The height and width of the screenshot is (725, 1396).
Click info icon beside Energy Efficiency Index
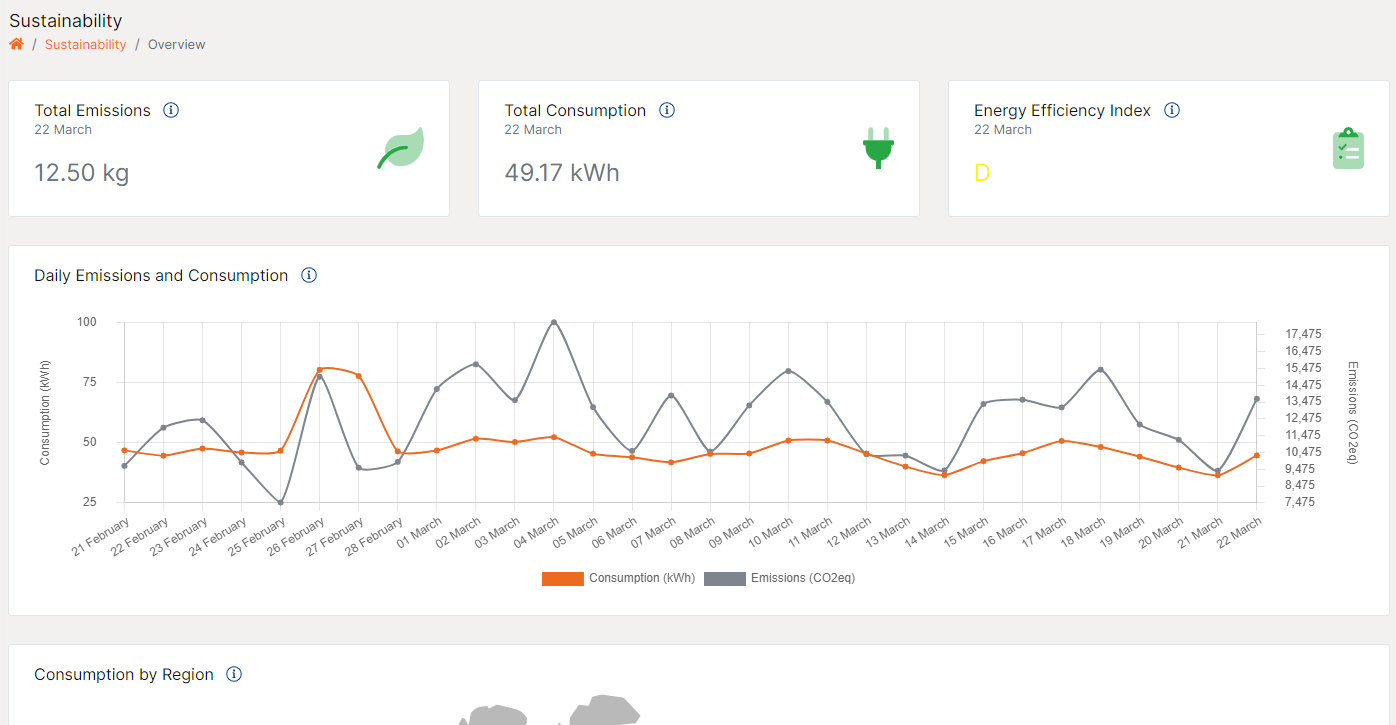(1172, 110)
